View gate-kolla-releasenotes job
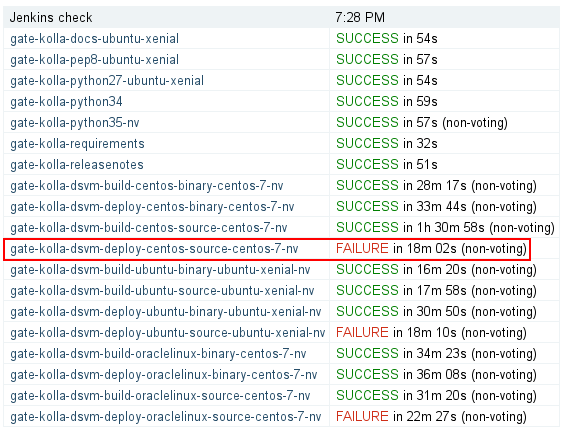This screenshot has width=568, height=433. (x=77, y=165)
